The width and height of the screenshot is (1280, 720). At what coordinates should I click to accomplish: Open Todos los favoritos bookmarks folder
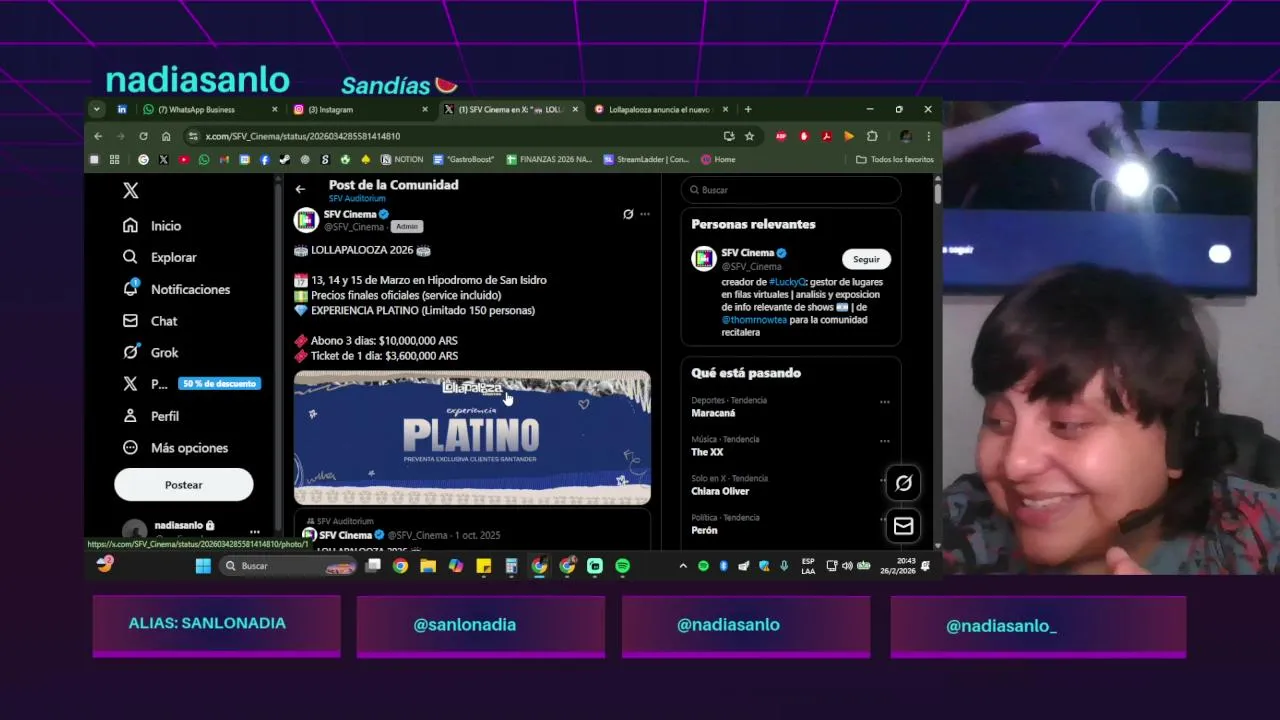tap(895, 159)
